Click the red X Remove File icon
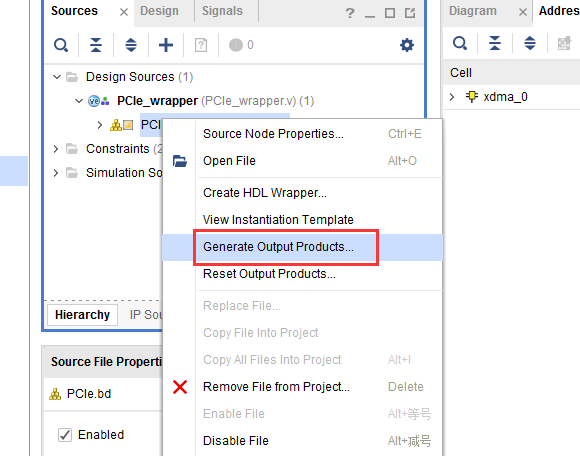 180,387
